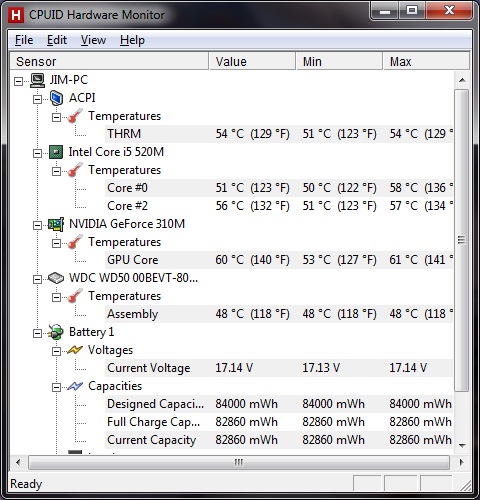
Task: Click the 56 °C Core #2 value
Action: click(x=252, y=206)
